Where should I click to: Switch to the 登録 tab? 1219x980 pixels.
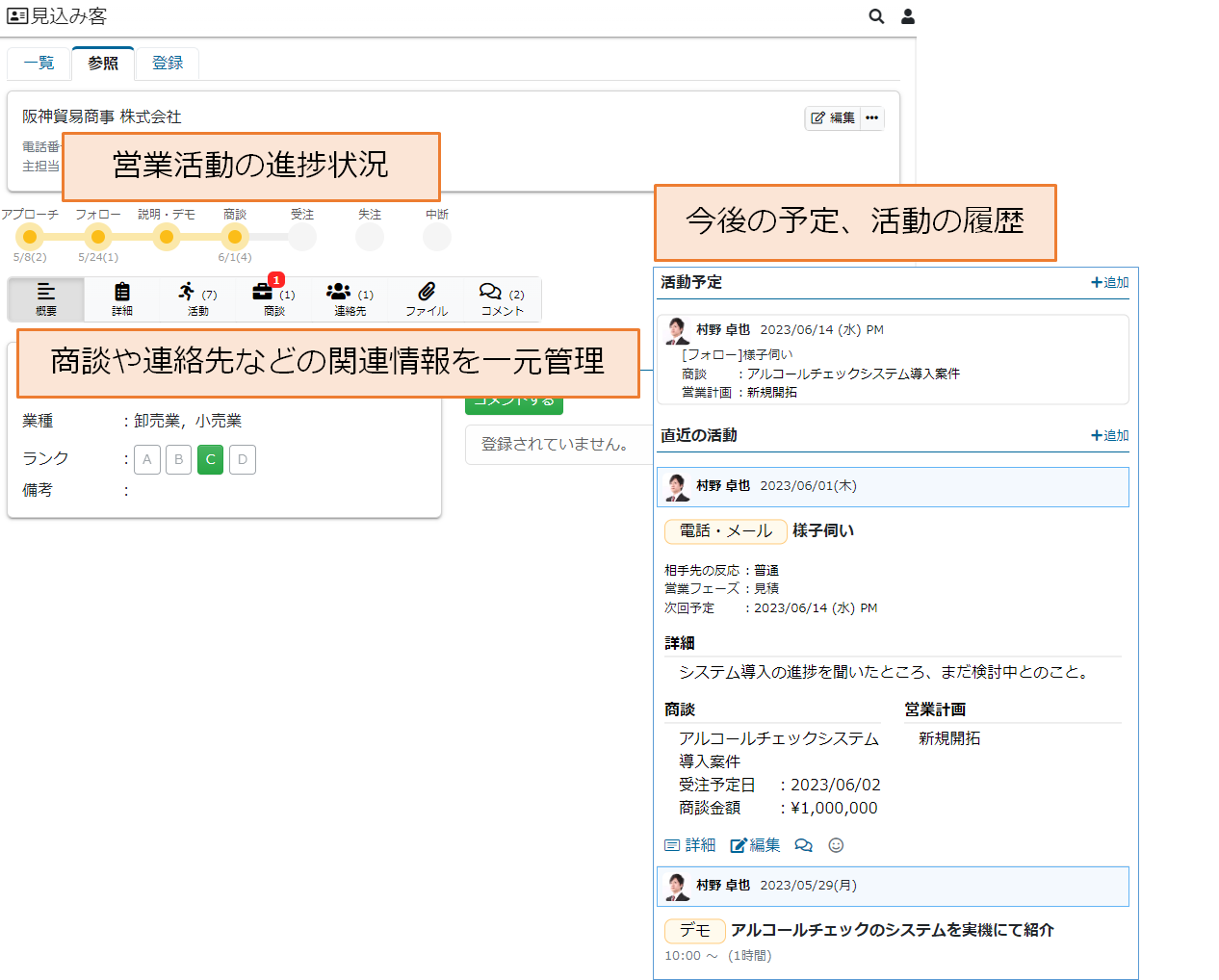coord(168,63)
